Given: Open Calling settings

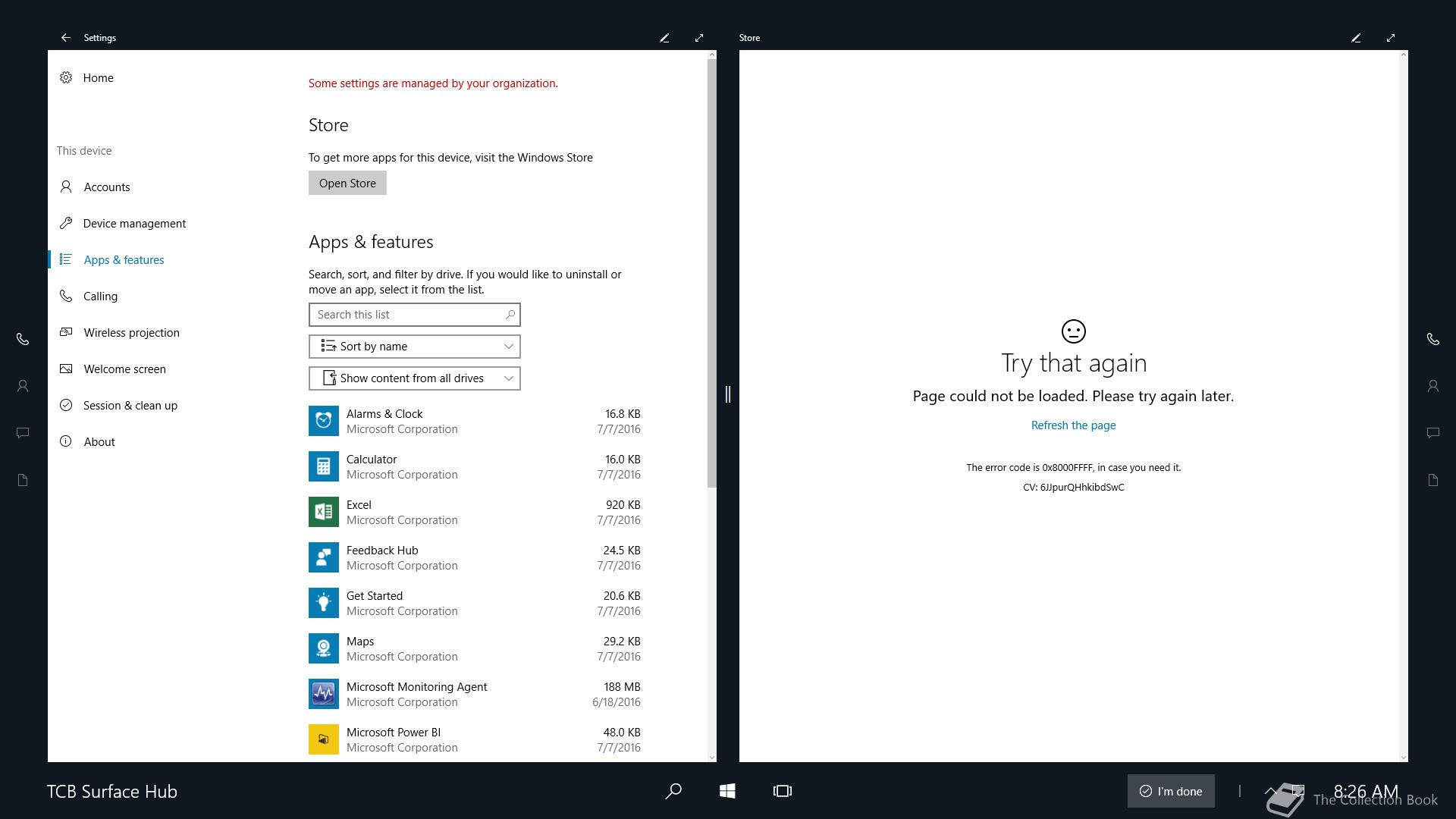Looking at the screenshot, I should [100, 297].
